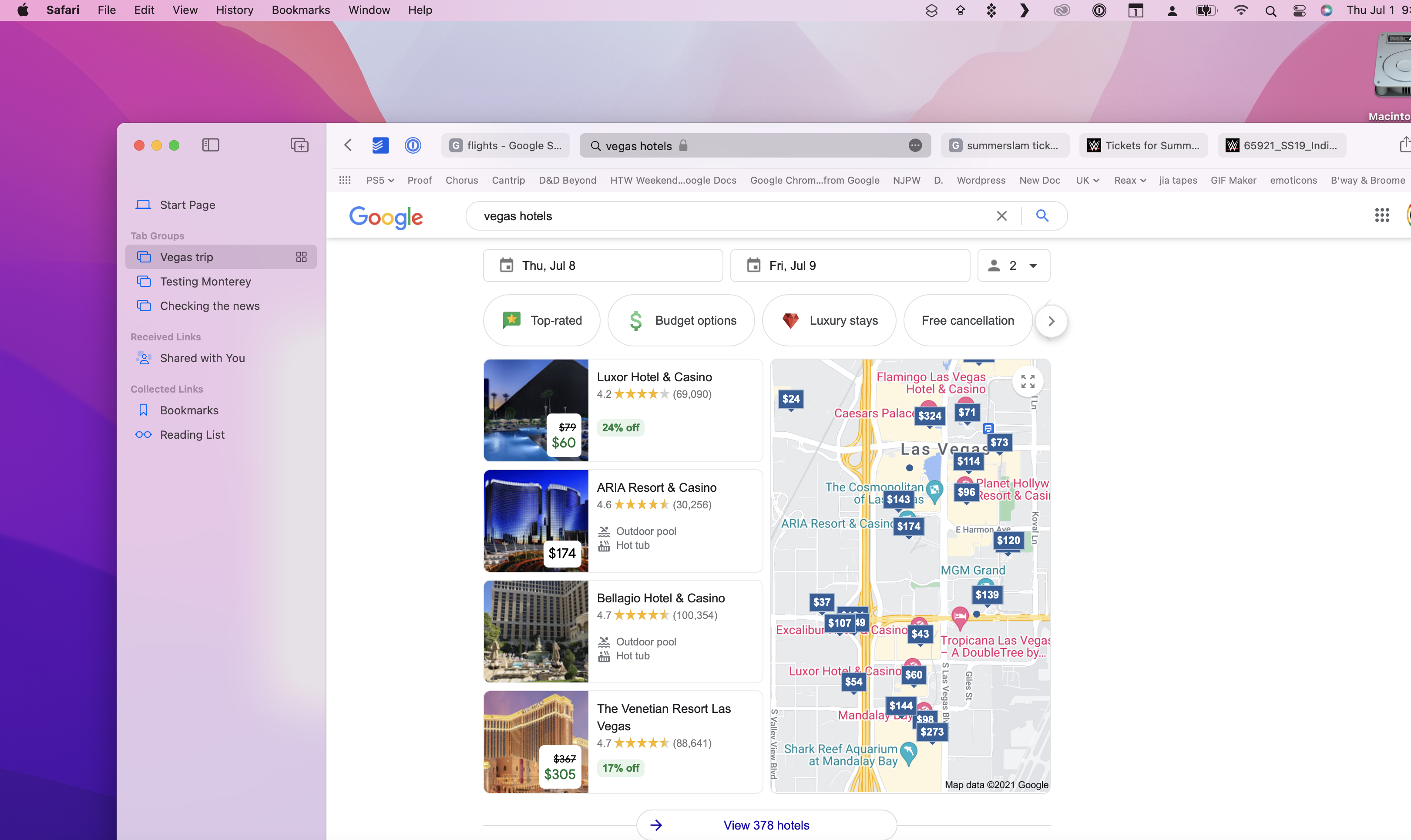This screenshot has width=1411, height=840.
Task: Open the 1Password extension icon in toolbar
Action: coord(413,145)
